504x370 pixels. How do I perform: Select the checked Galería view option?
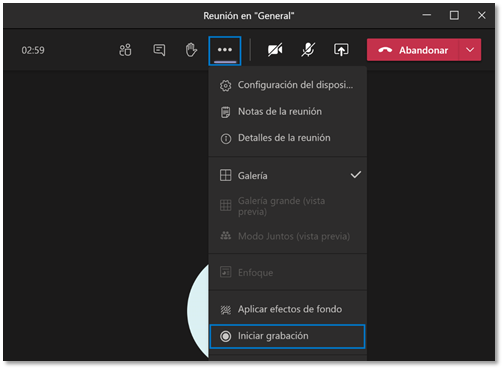(288, 175)
